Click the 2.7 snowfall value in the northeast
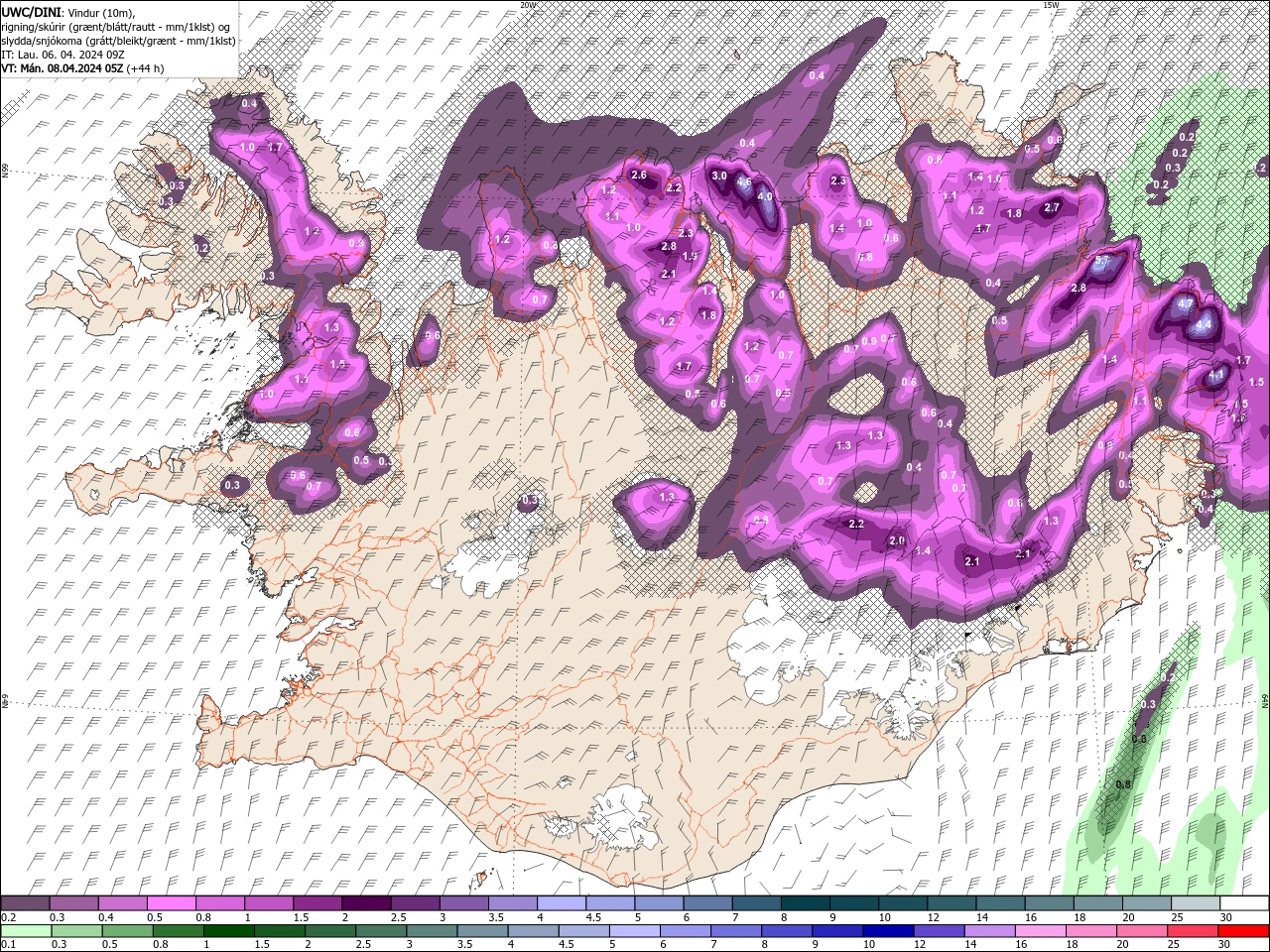Viewport: 1270px width, 952px height. [1053, 208]
